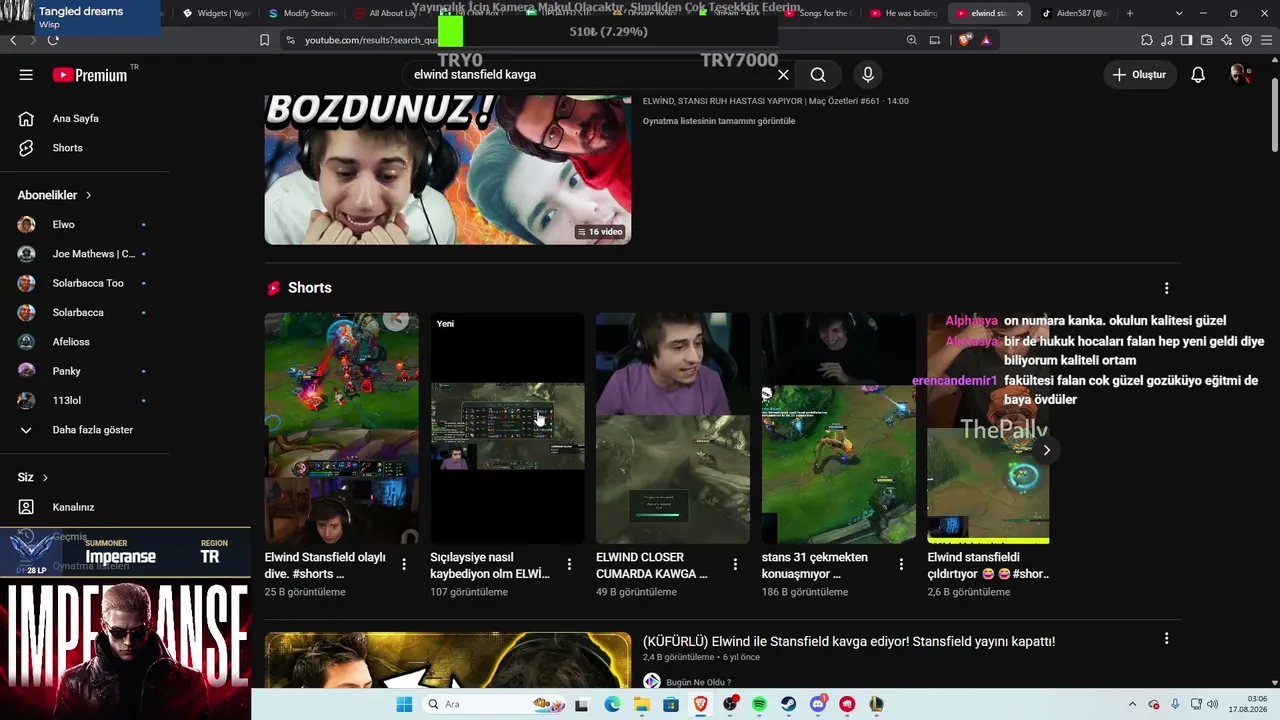Screen dimensions: 1280x720
Task: Open Shorts shelf options menu
Action: 1166,288
